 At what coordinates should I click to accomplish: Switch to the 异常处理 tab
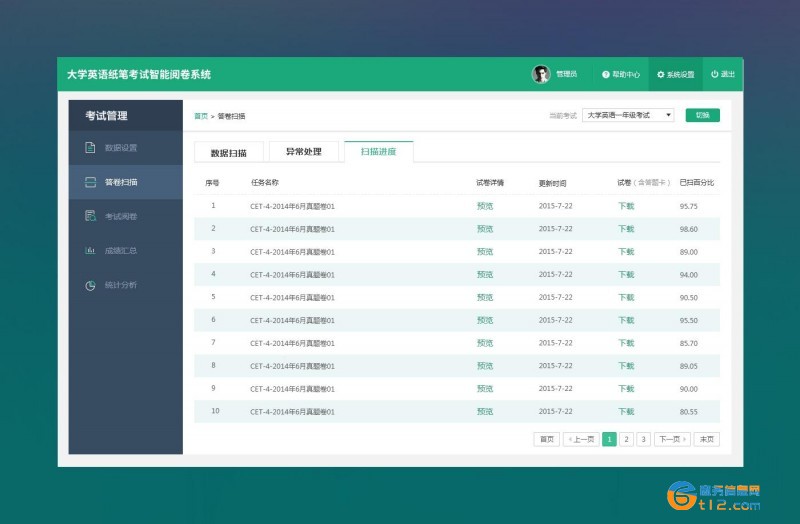pyautogui.click(x=304, y=152)
